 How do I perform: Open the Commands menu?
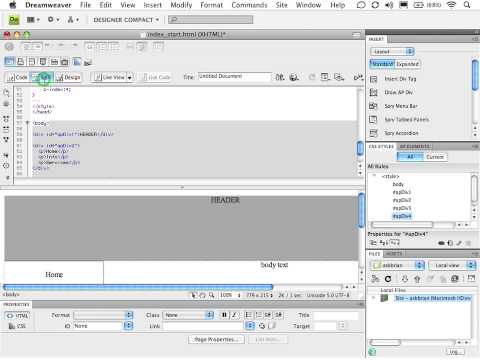(x=249, y=5)
